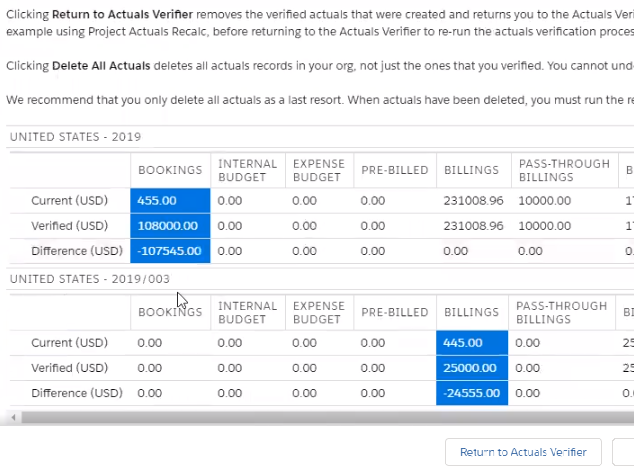Image resolution: width=634 pixels, height=474 pixels.
Task: Click Current row's Billings value 231008.96
Action: tap(474, 200)
